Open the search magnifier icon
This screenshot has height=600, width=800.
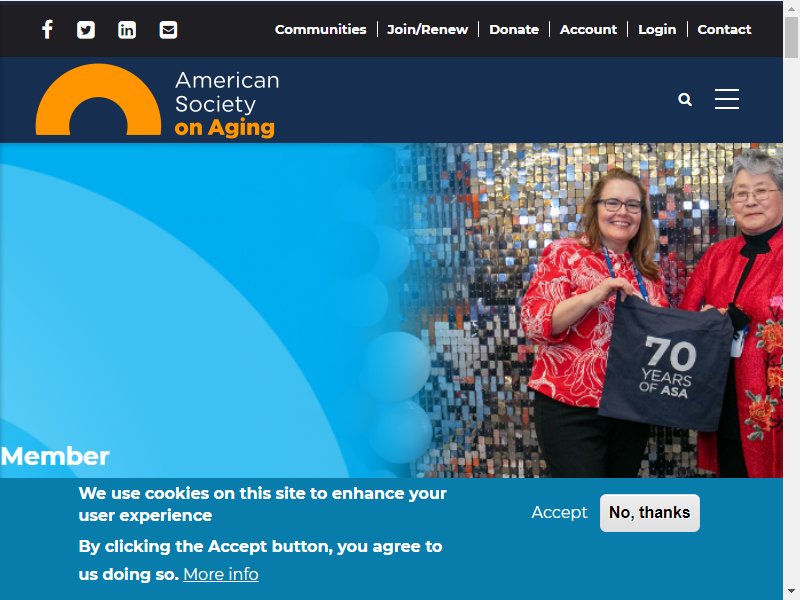(x=685, y=99)
